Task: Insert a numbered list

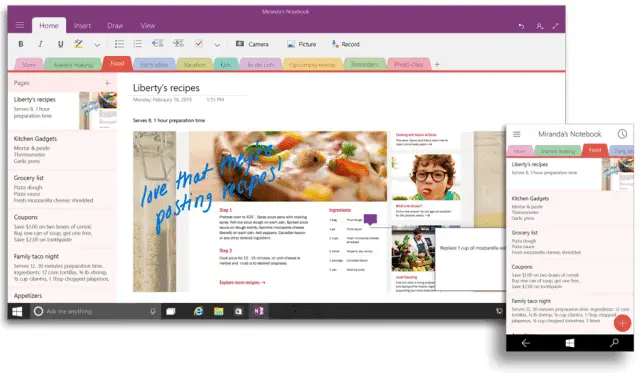Action: click(x=138, y=44)
